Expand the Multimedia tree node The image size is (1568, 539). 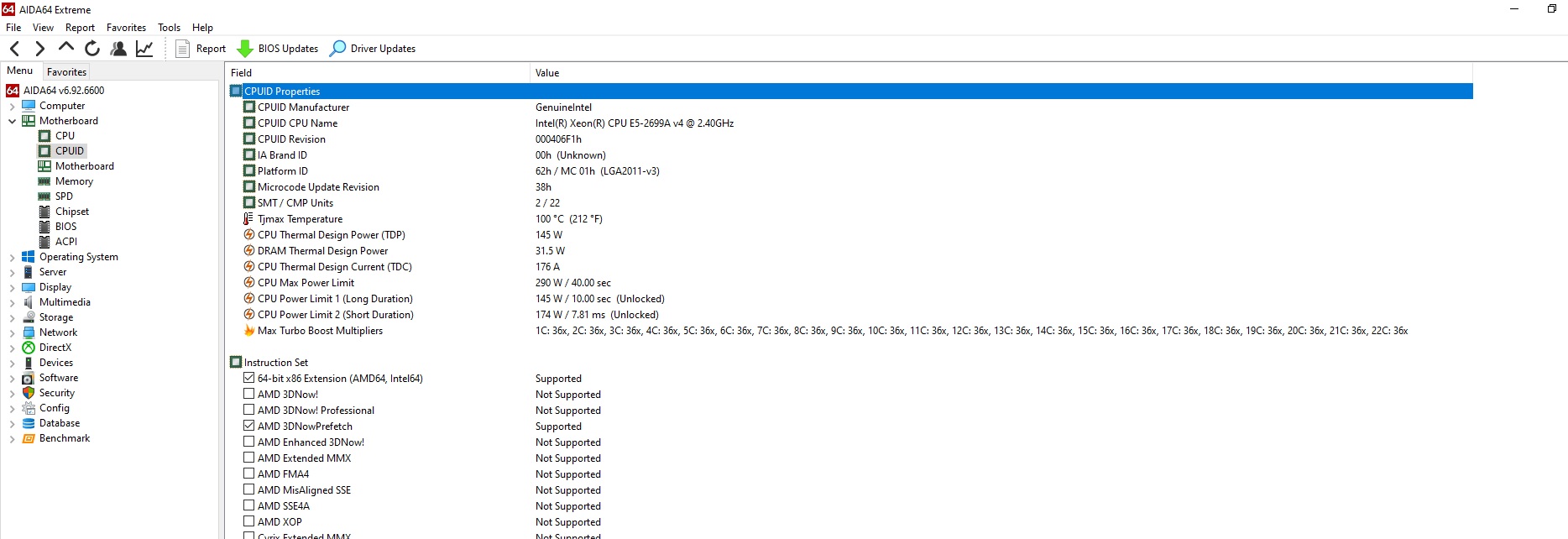pyautogui.click(x=12, y=303)
